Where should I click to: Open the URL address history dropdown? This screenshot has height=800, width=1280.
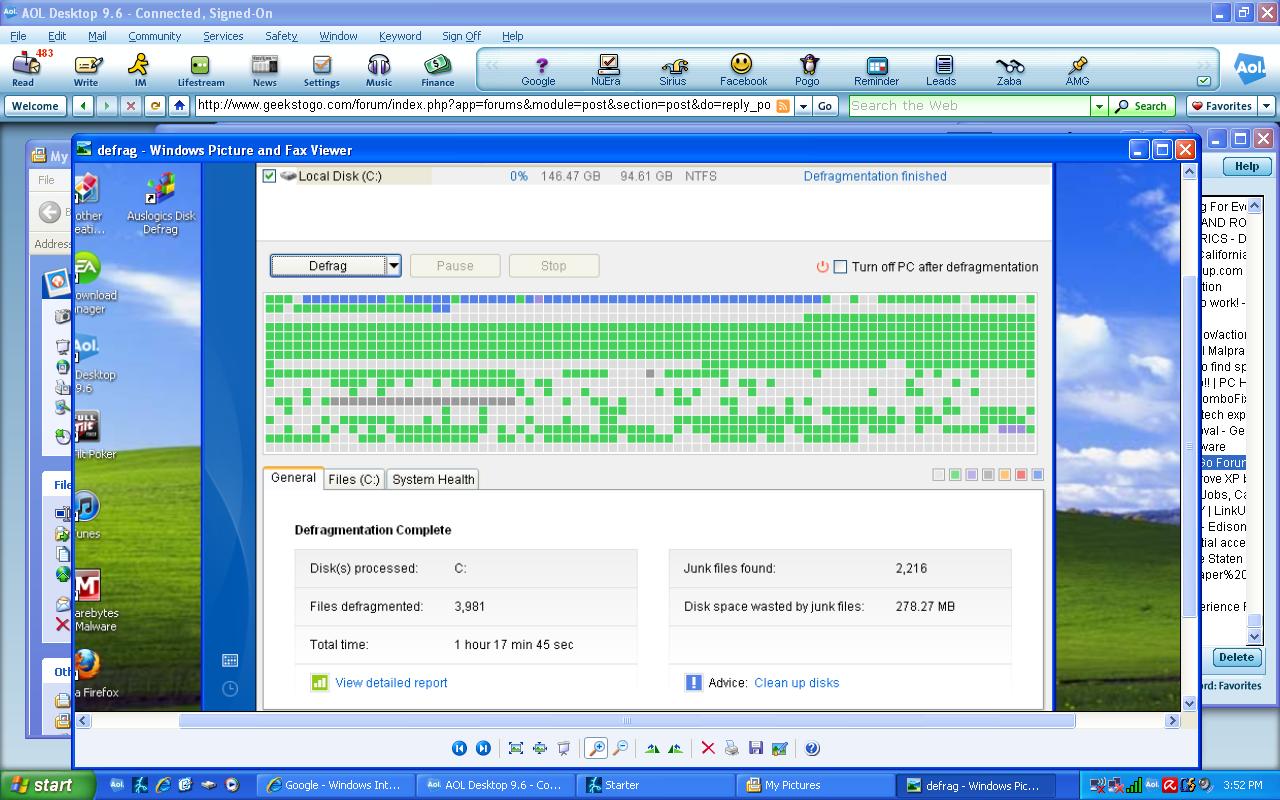point(803,105)
